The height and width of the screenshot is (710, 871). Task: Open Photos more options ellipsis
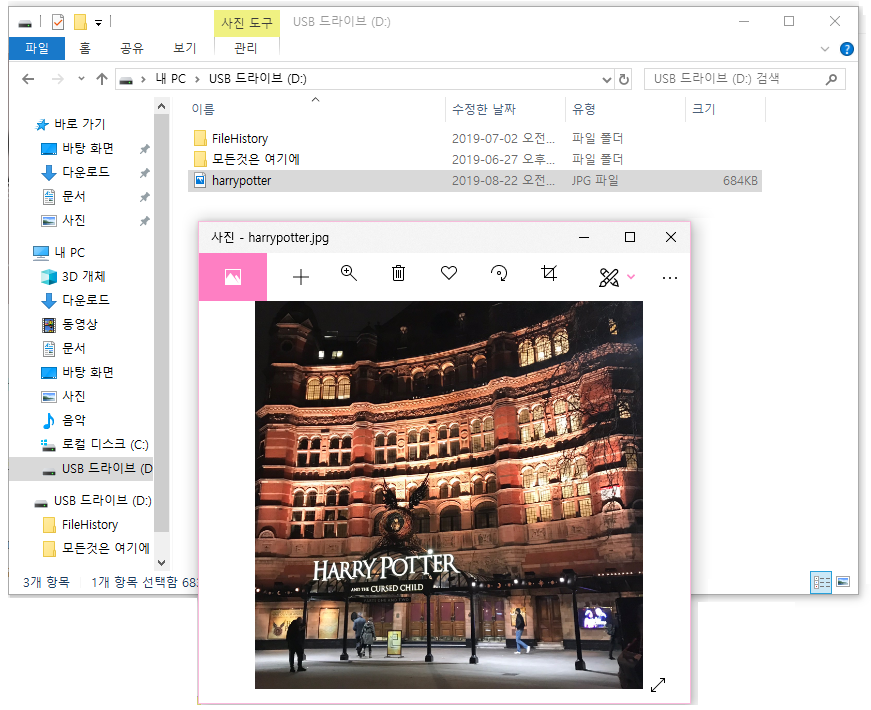coord(670,277)
